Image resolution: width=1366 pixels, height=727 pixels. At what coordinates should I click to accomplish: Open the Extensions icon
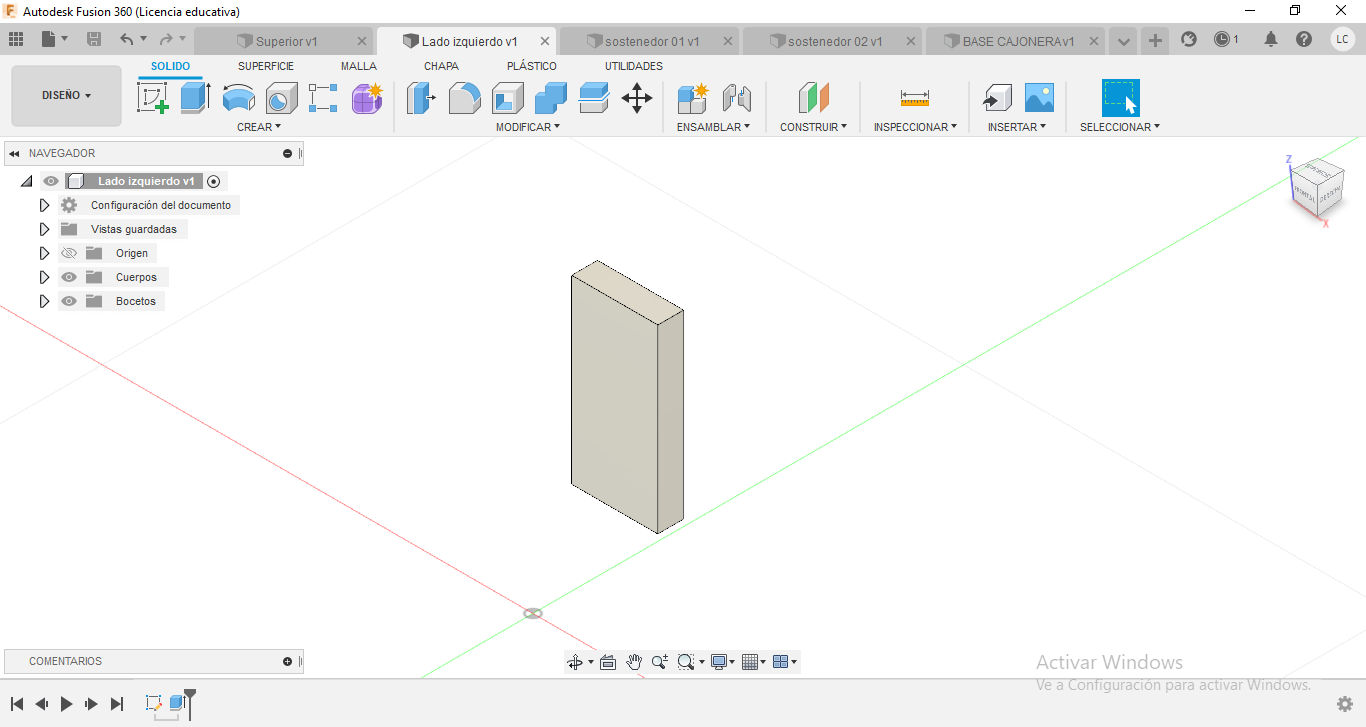pyautogui.click(x=1189, y=39)
